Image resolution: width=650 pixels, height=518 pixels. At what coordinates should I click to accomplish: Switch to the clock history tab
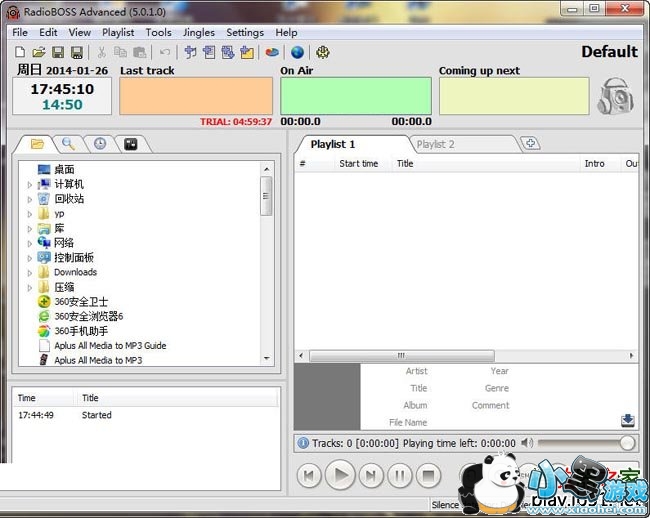100,144
